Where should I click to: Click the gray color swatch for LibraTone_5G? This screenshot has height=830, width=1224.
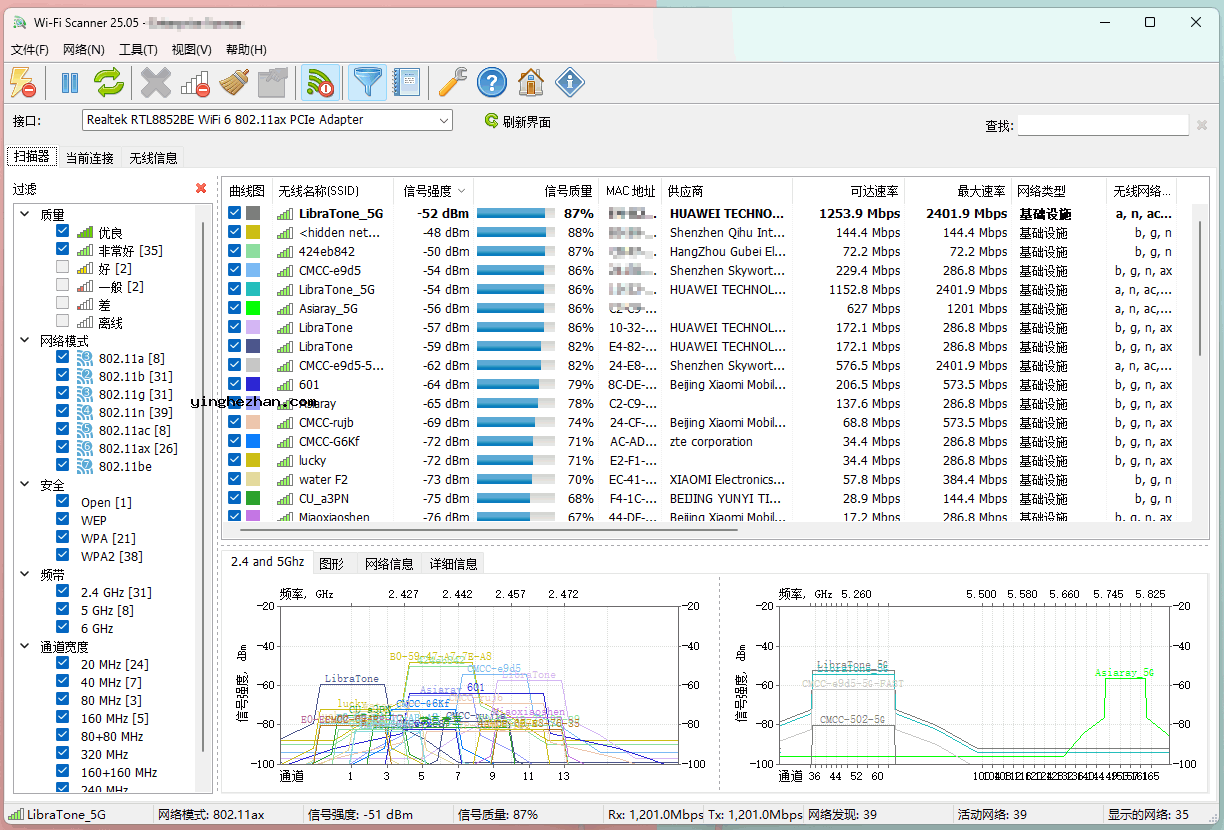(253, 213)
